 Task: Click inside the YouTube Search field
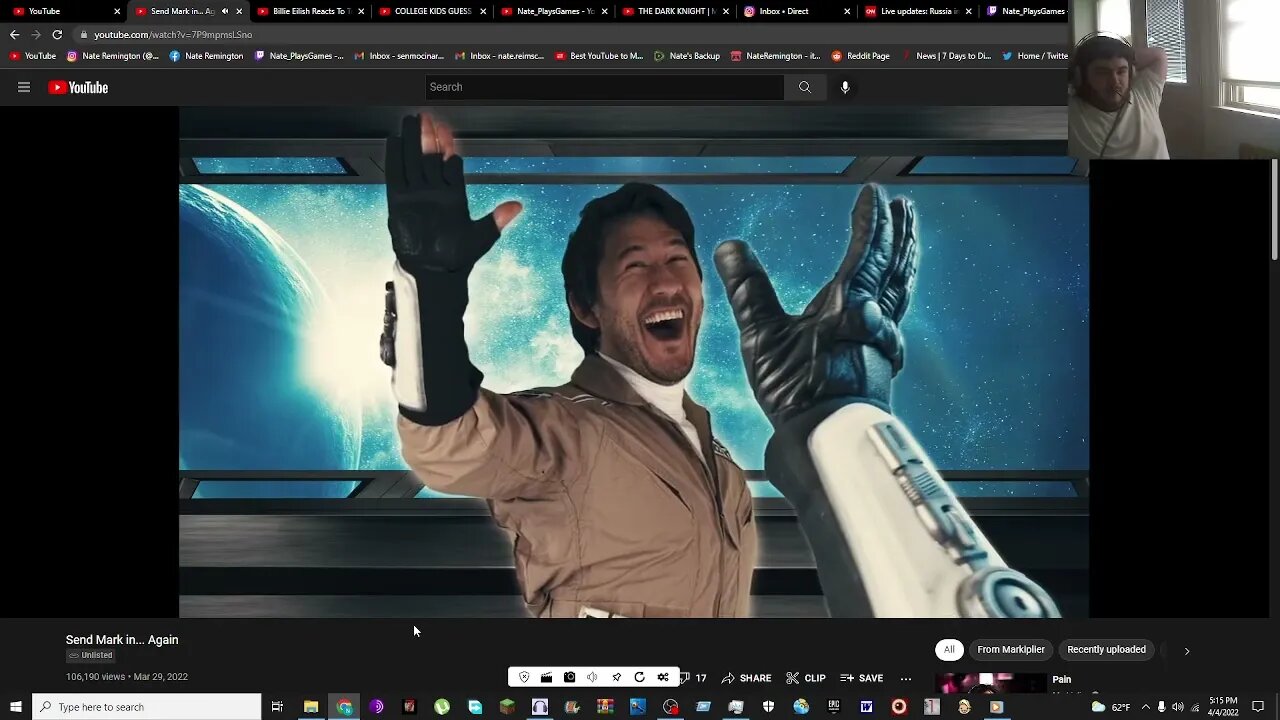click(604, 87)
